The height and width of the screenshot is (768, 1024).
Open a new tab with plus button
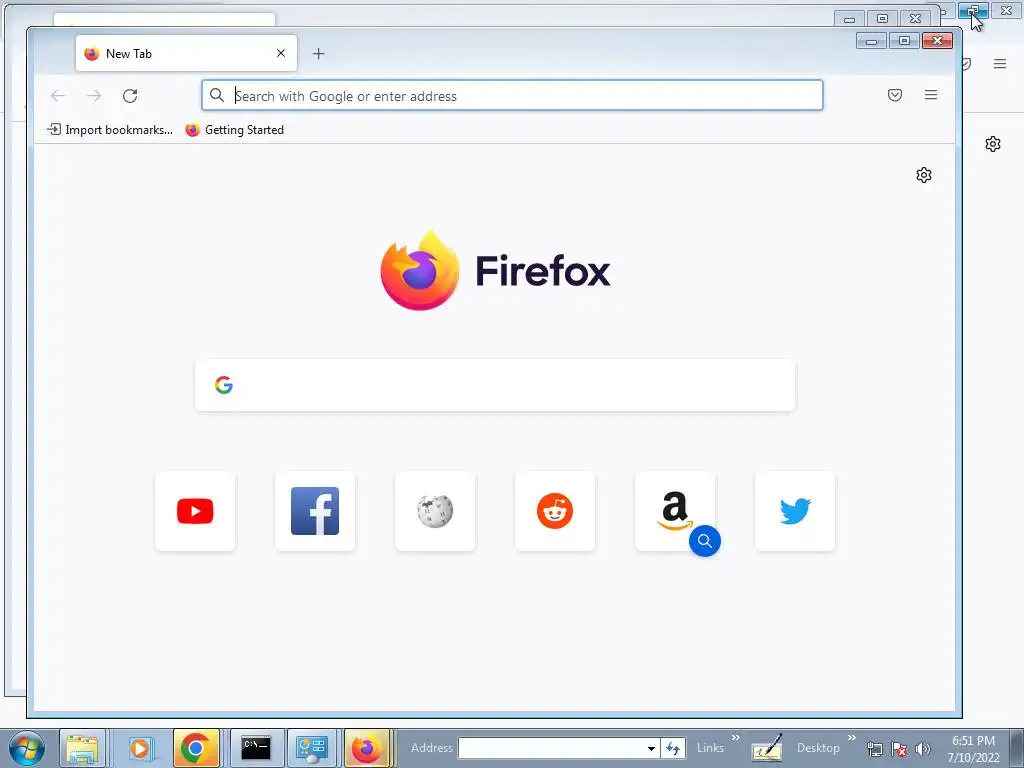point(319,54)
